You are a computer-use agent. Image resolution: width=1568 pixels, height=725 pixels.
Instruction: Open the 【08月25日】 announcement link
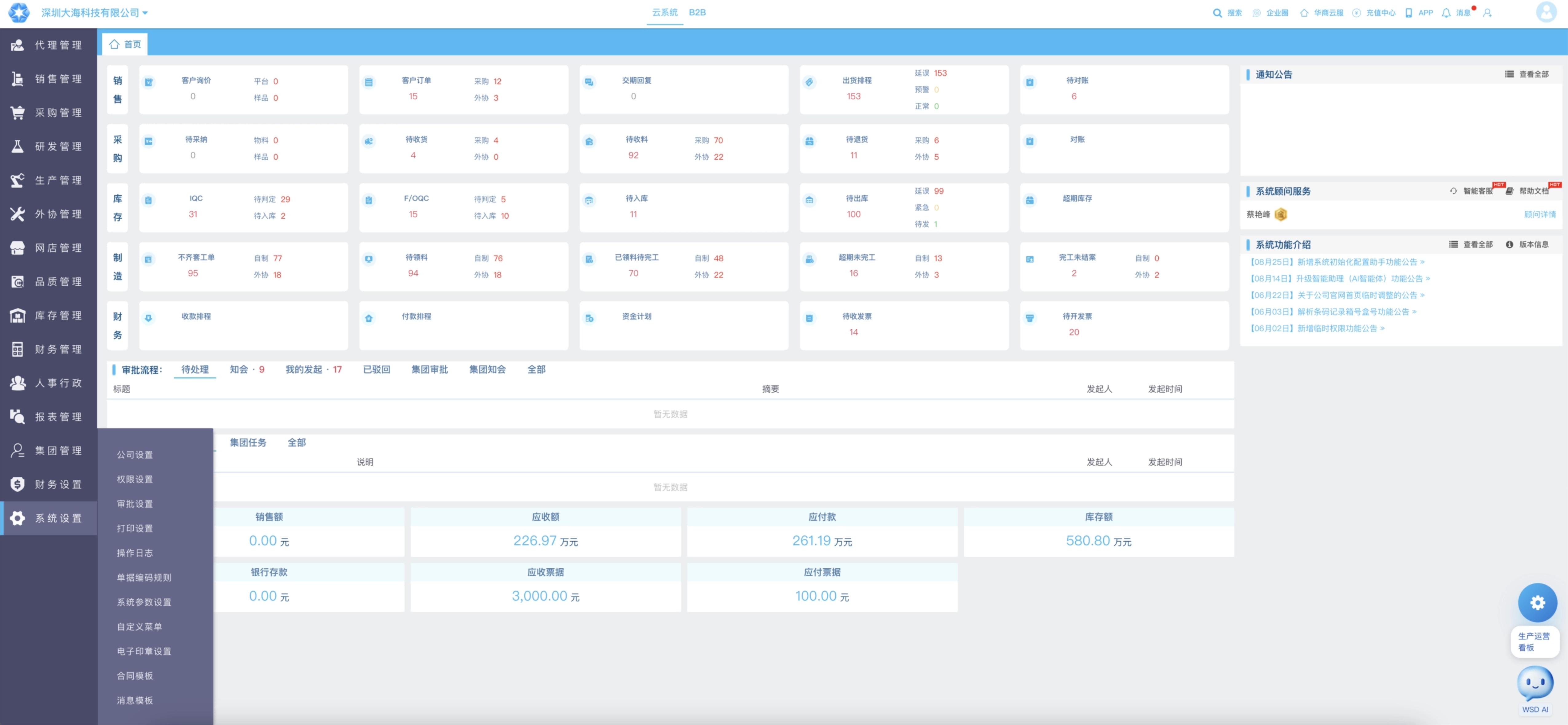tap(1336, 262)
